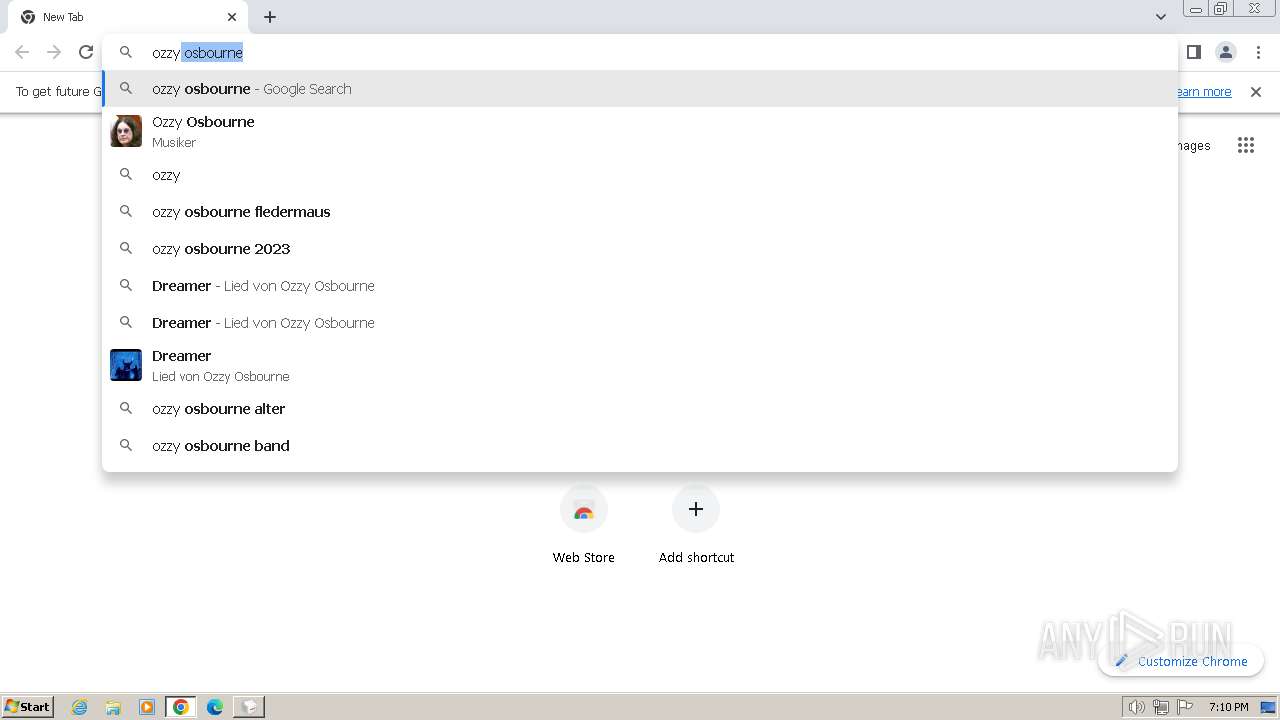Expand the tab search dropdown arrow
The height and width of the screenshot is (720, 1280).
(1160, 17)
